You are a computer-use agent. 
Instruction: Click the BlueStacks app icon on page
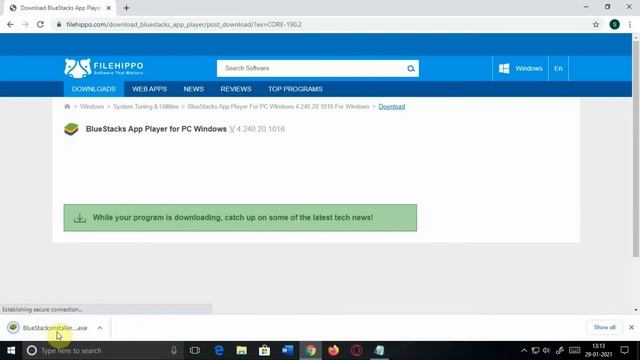coord(71,129)
